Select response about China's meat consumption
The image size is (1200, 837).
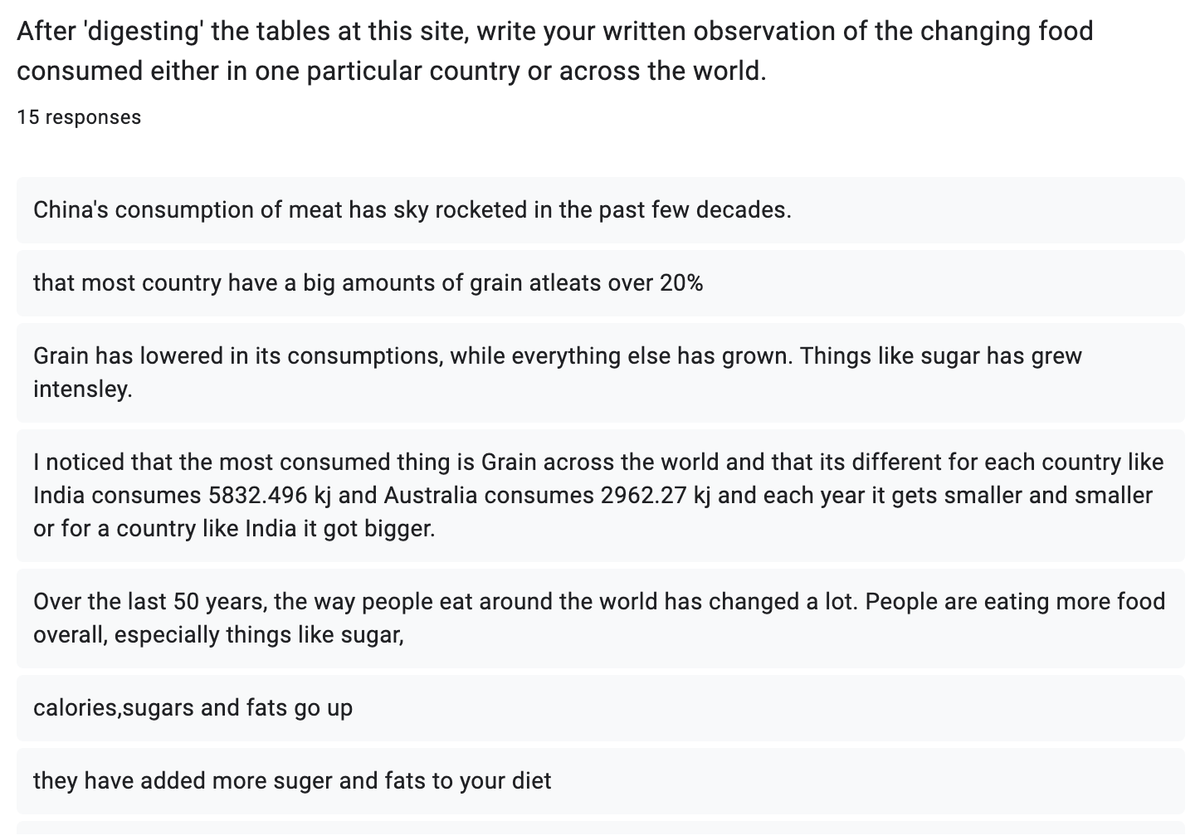(600, 210)
